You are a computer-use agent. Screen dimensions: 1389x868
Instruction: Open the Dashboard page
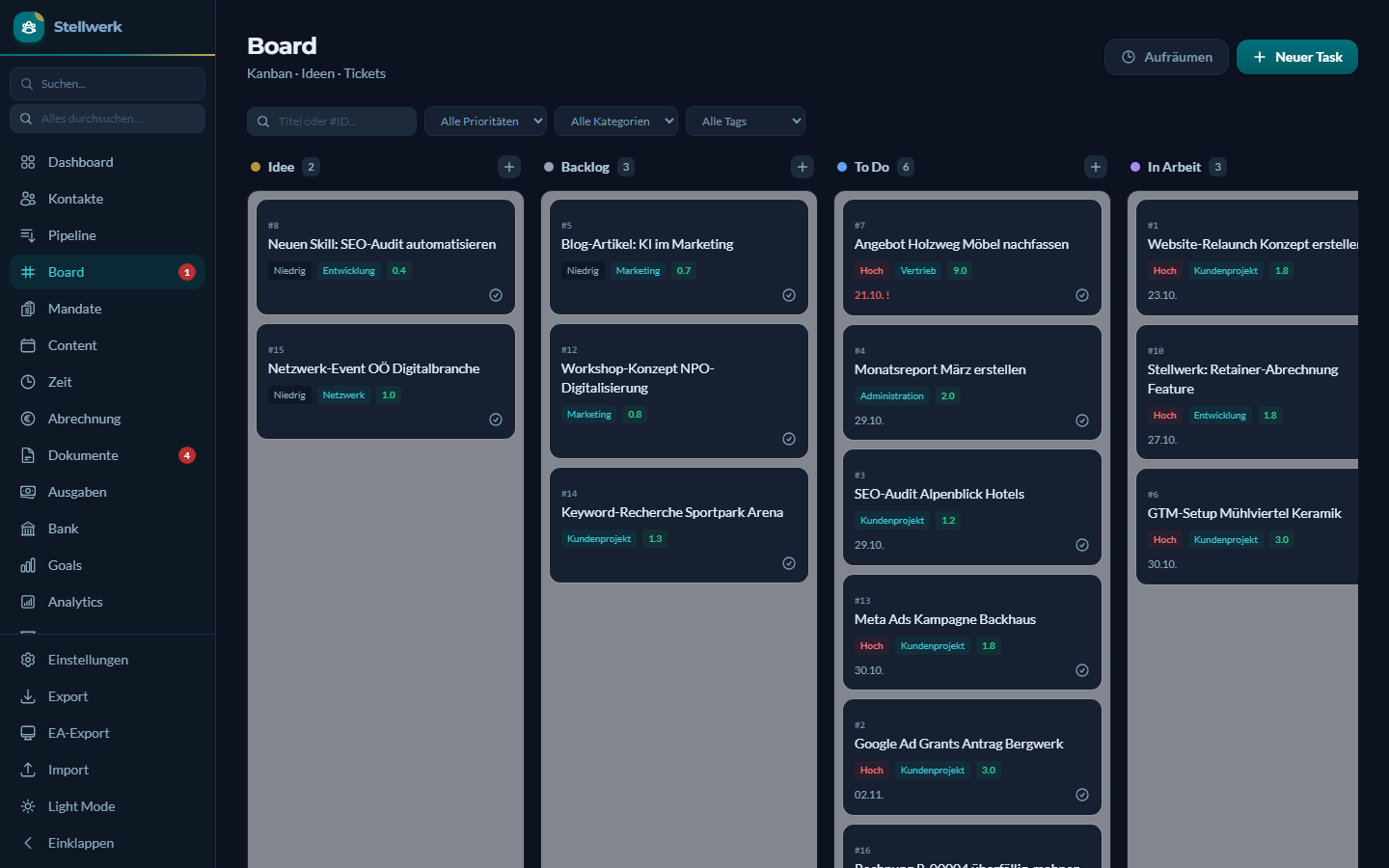click(107, 162)
